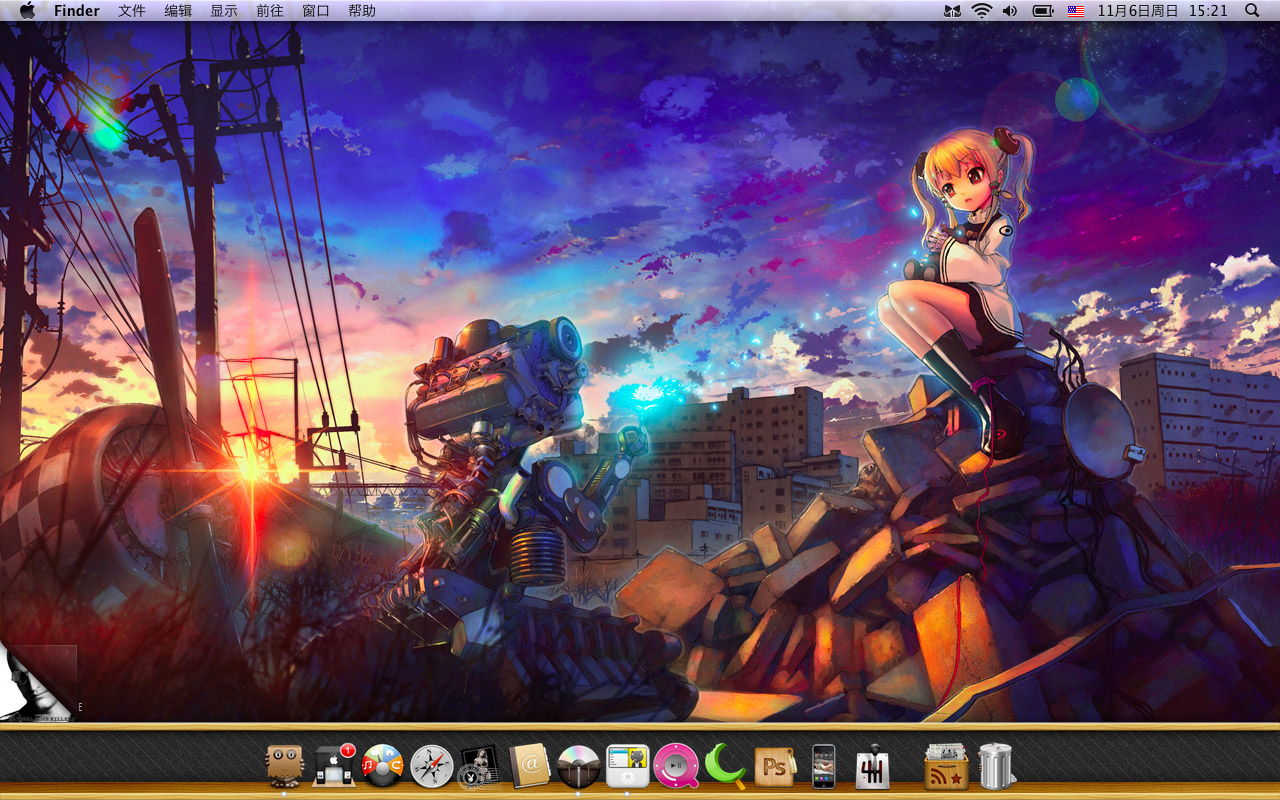Launch the Apple store icon with red badge
This screenshot has height=800, width=1280.
point(334,766)
